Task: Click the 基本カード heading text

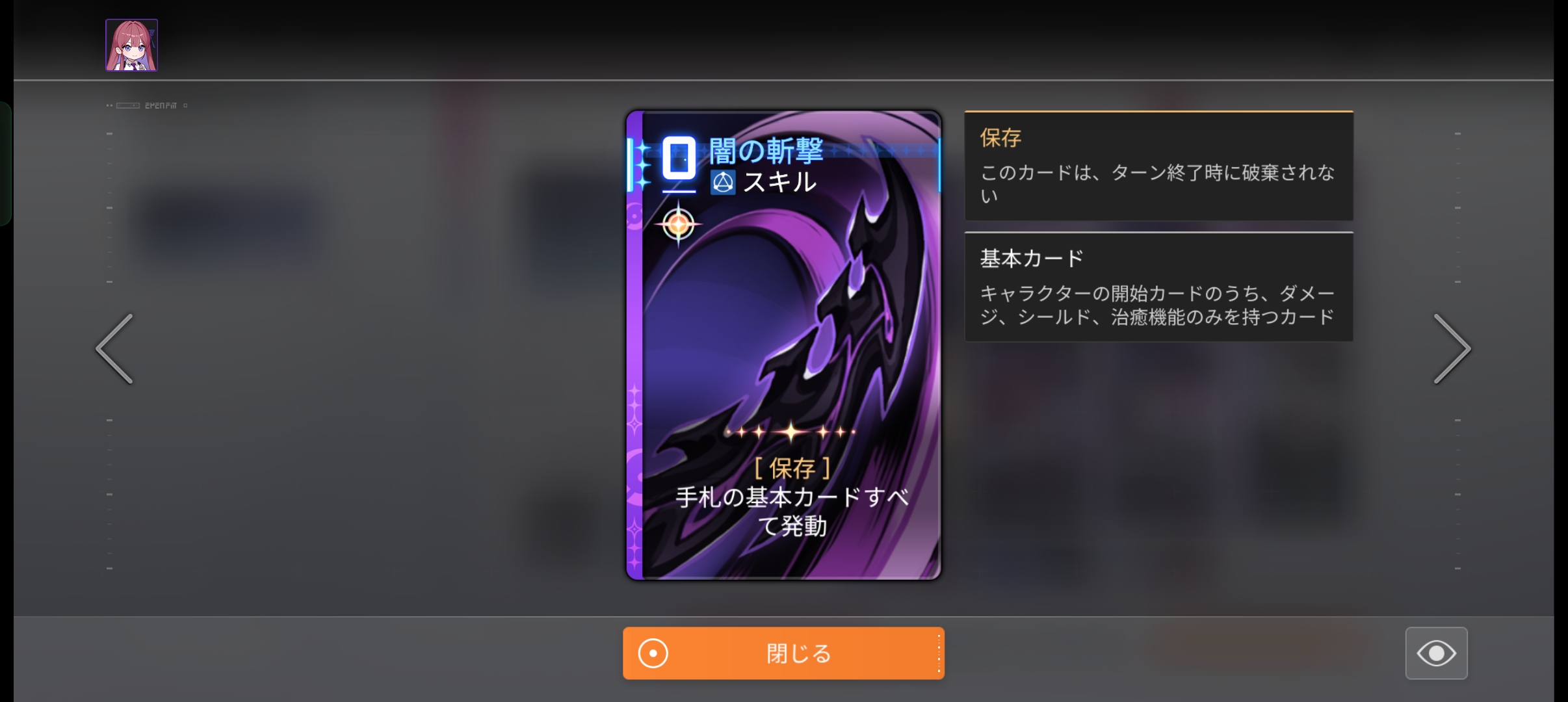Action: [x=1031, y=259]
